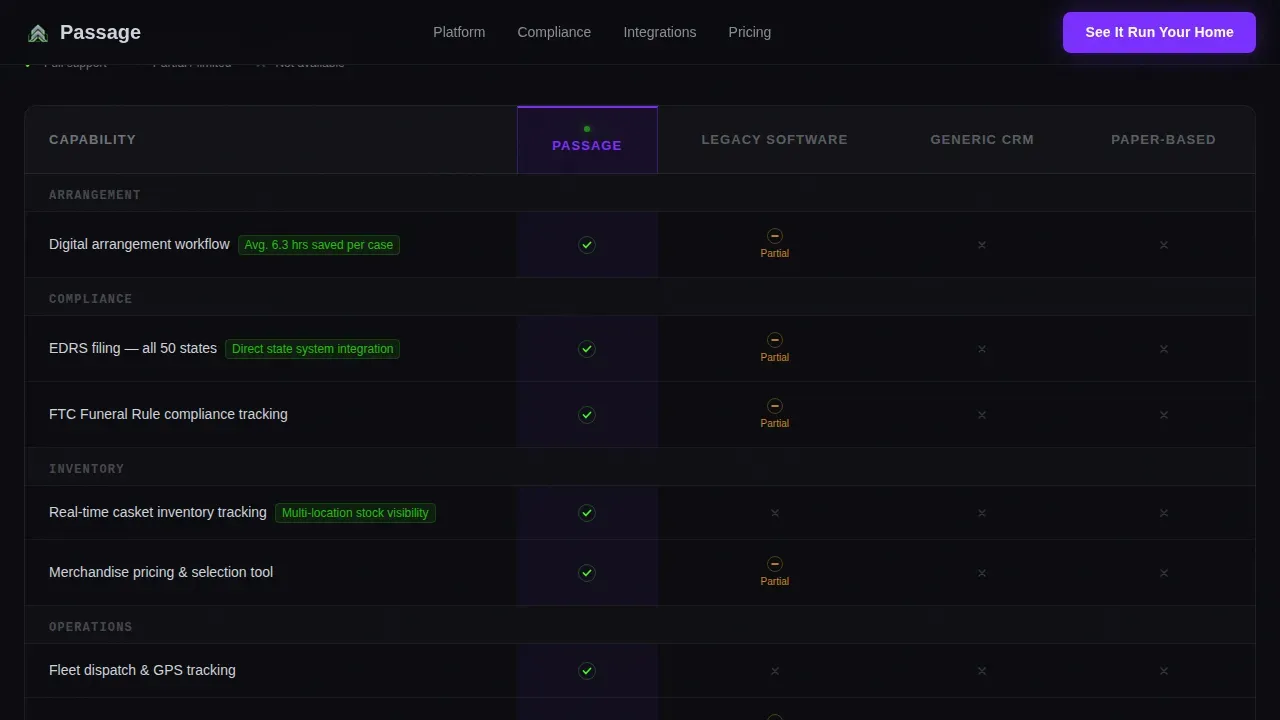Click Legacy partial icon for Digital arrangement workflow
Image resolution: width=1280 pixels, height=720 pixels.
[x=775, y=236]
